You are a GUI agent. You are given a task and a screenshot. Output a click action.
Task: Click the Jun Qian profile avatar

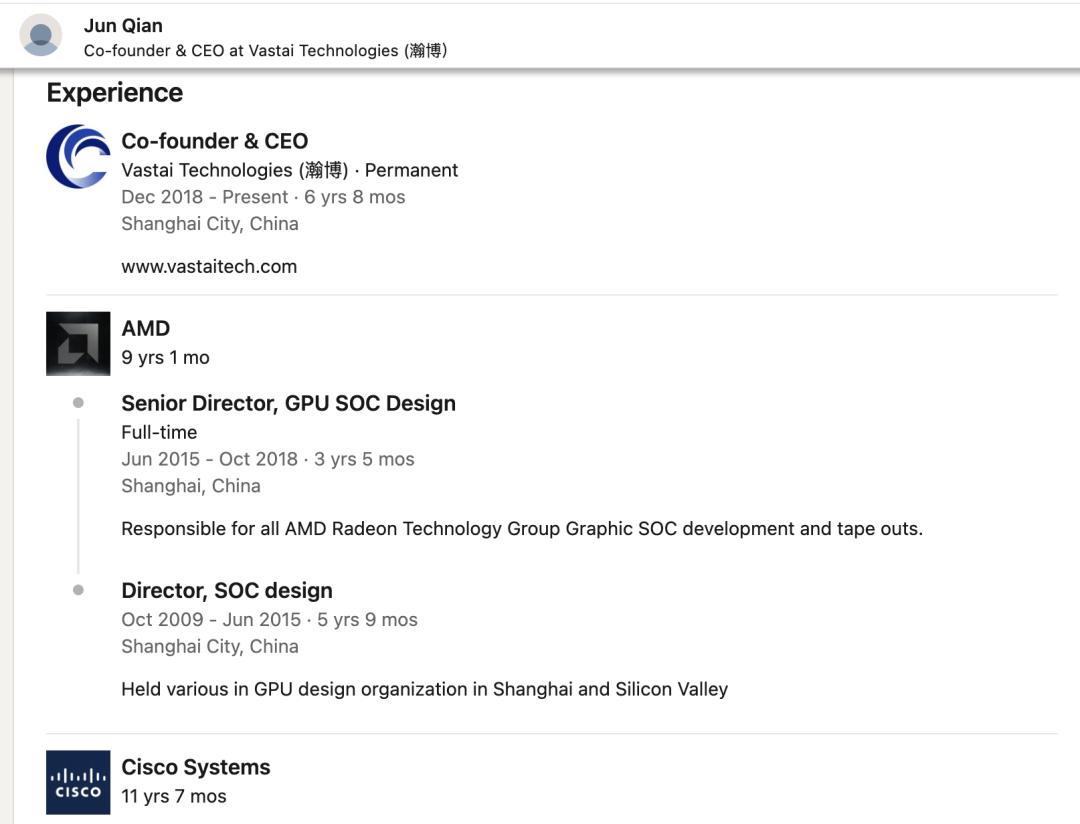tap(41, 35)
